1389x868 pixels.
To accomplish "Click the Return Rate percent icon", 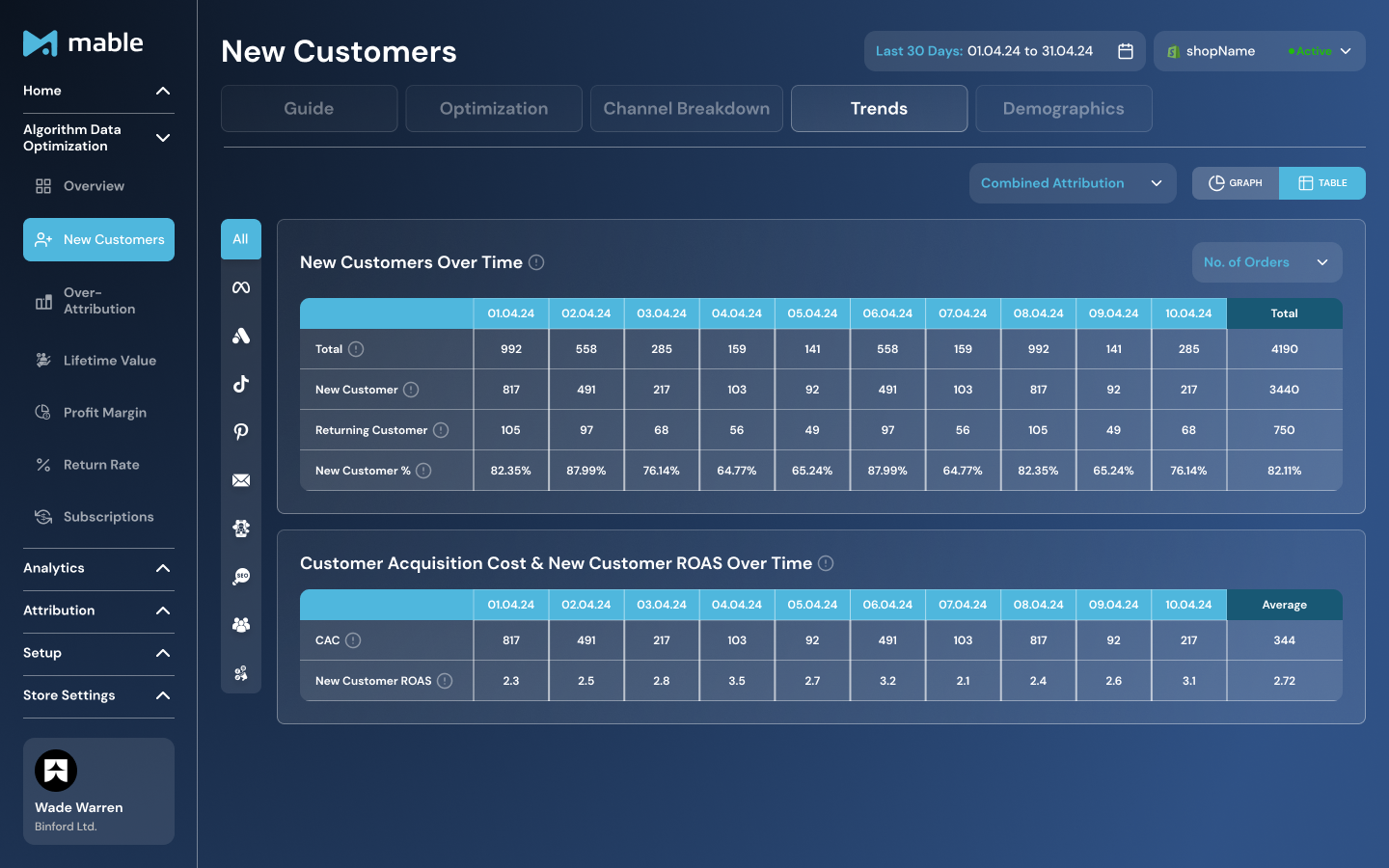I will pos(43,465).
